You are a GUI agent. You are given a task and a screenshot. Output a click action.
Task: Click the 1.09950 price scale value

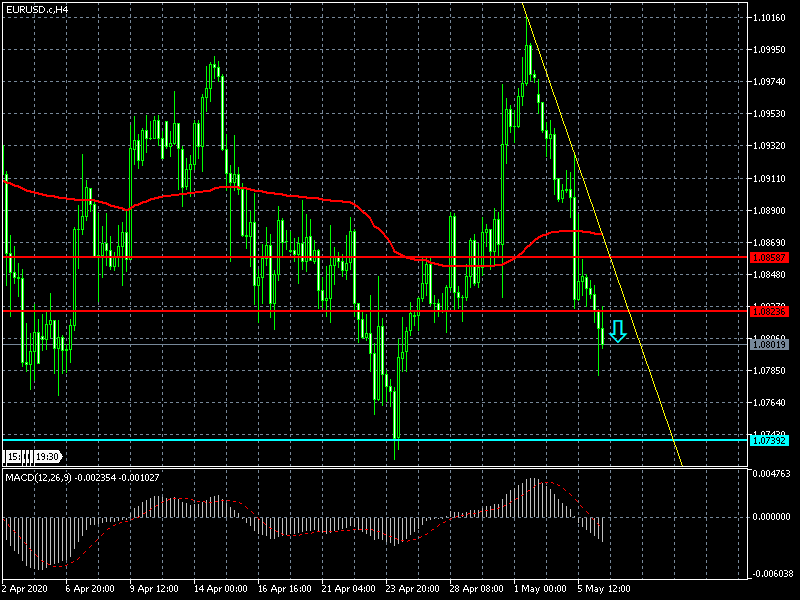(x=770, y=50)
